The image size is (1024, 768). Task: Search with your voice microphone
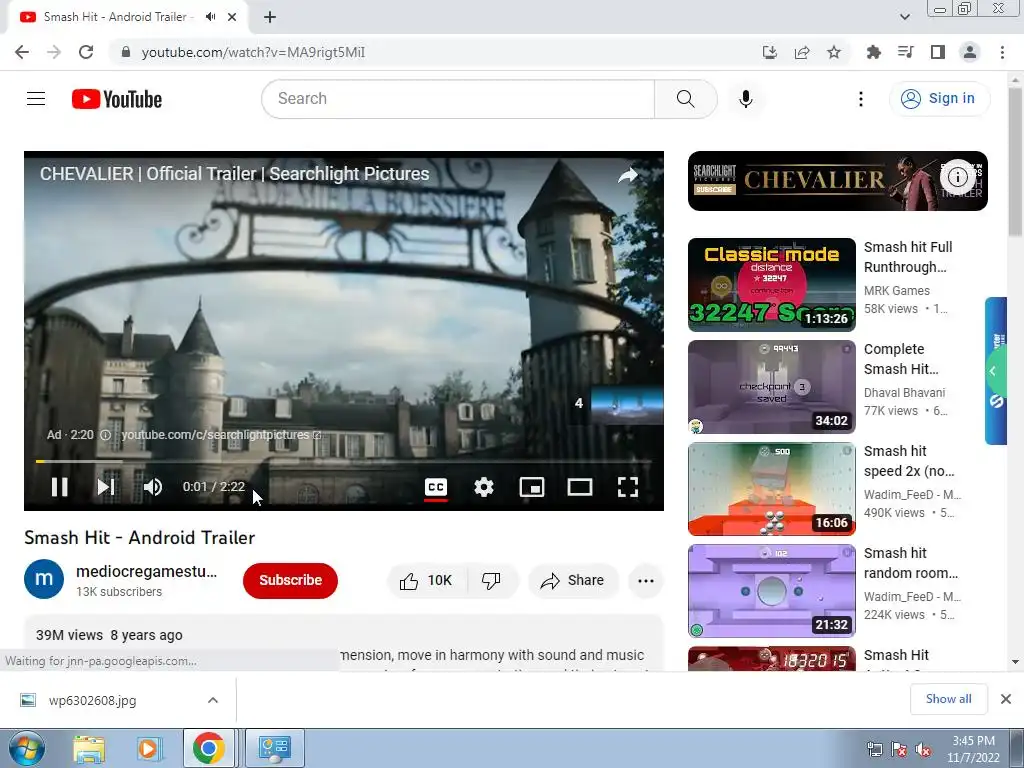coord(746,99)
